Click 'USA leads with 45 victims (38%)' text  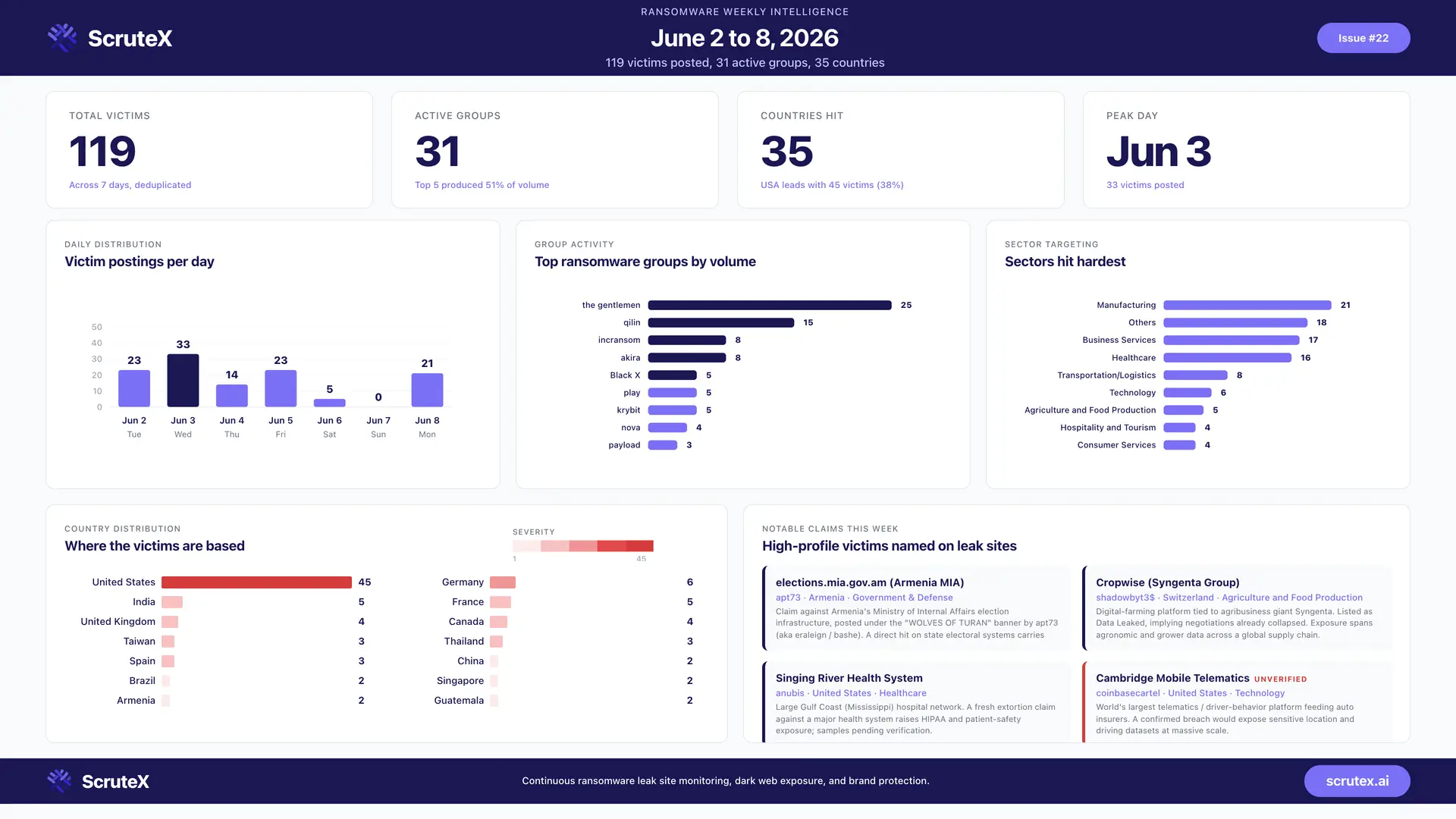tap(832, 185)
